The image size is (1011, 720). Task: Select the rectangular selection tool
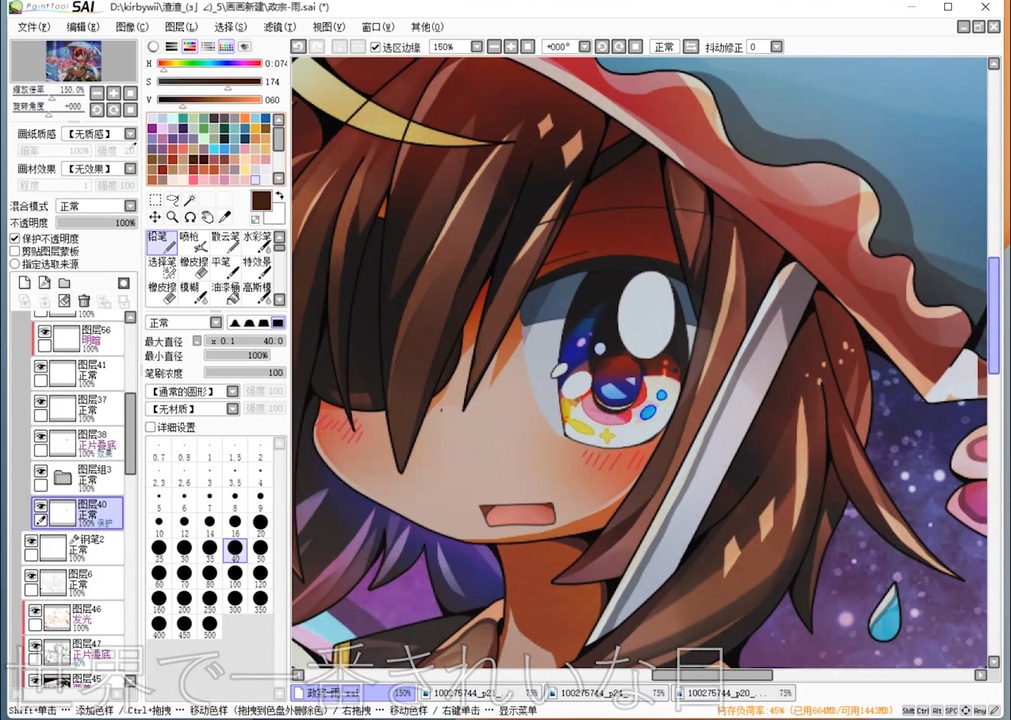click(155, 200)
